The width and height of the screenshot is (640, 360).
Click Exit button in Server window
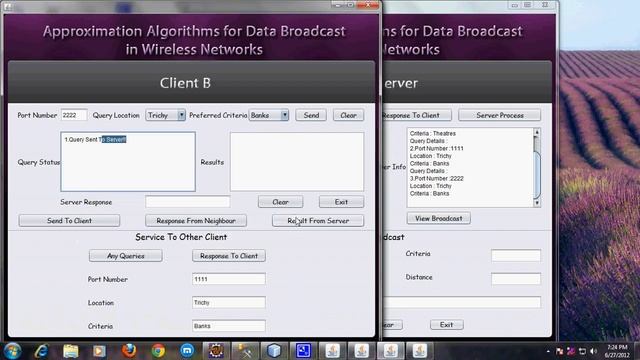coord(447,324)
